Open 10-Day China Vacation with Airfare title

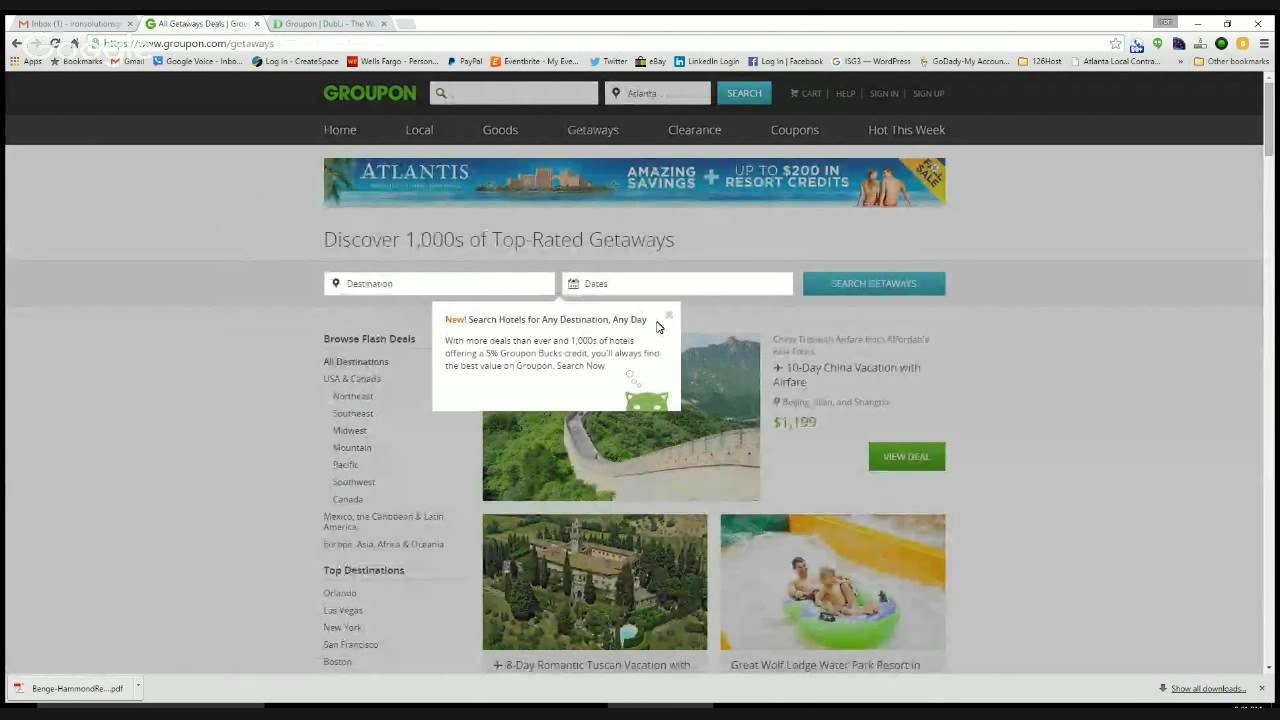(x=847, y=374)
